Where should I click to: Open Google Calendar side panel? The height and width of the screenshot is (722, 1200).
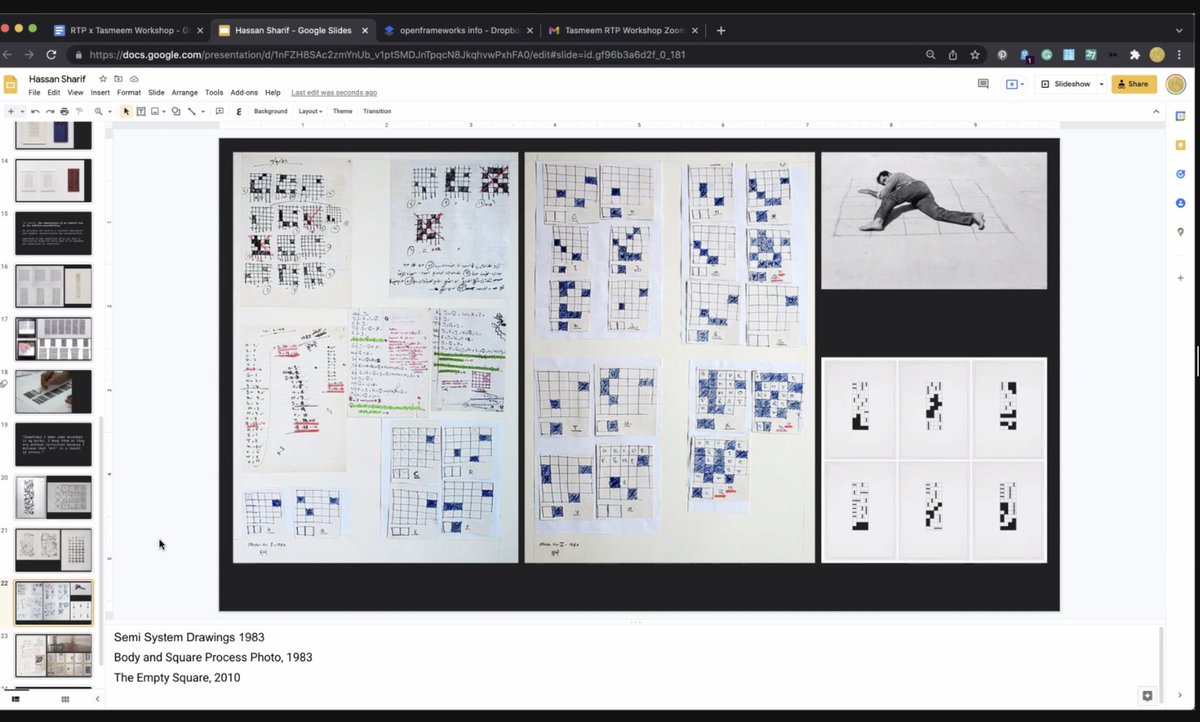tap(1180, 116)
